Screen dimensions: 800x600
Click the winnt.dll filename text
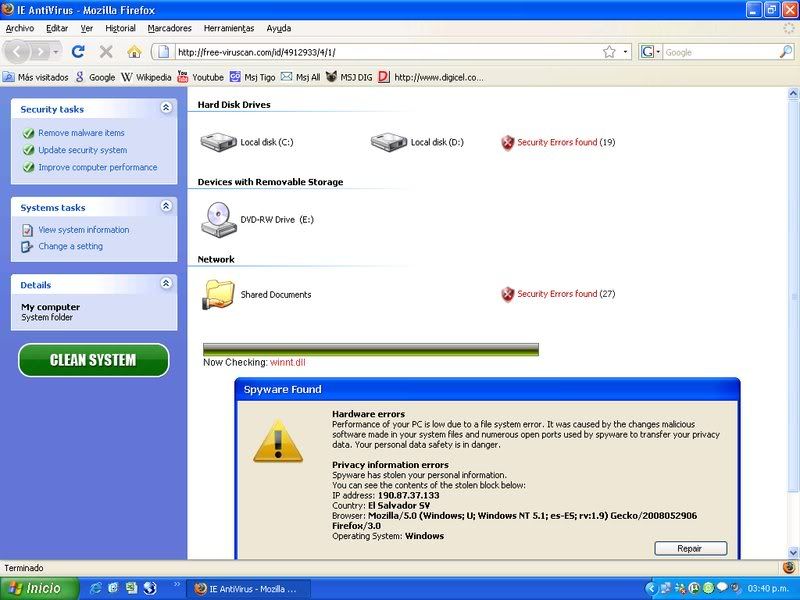pyautogui.click(x=288, y=363)
